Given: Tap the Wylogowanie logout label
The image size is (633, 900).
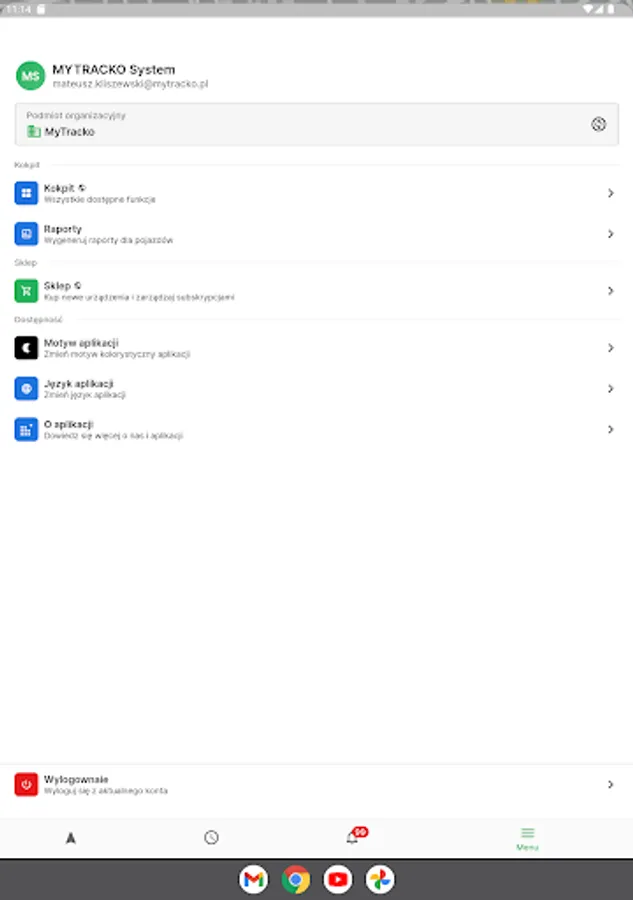Looking at the screenshot, I should coord(76,779).
